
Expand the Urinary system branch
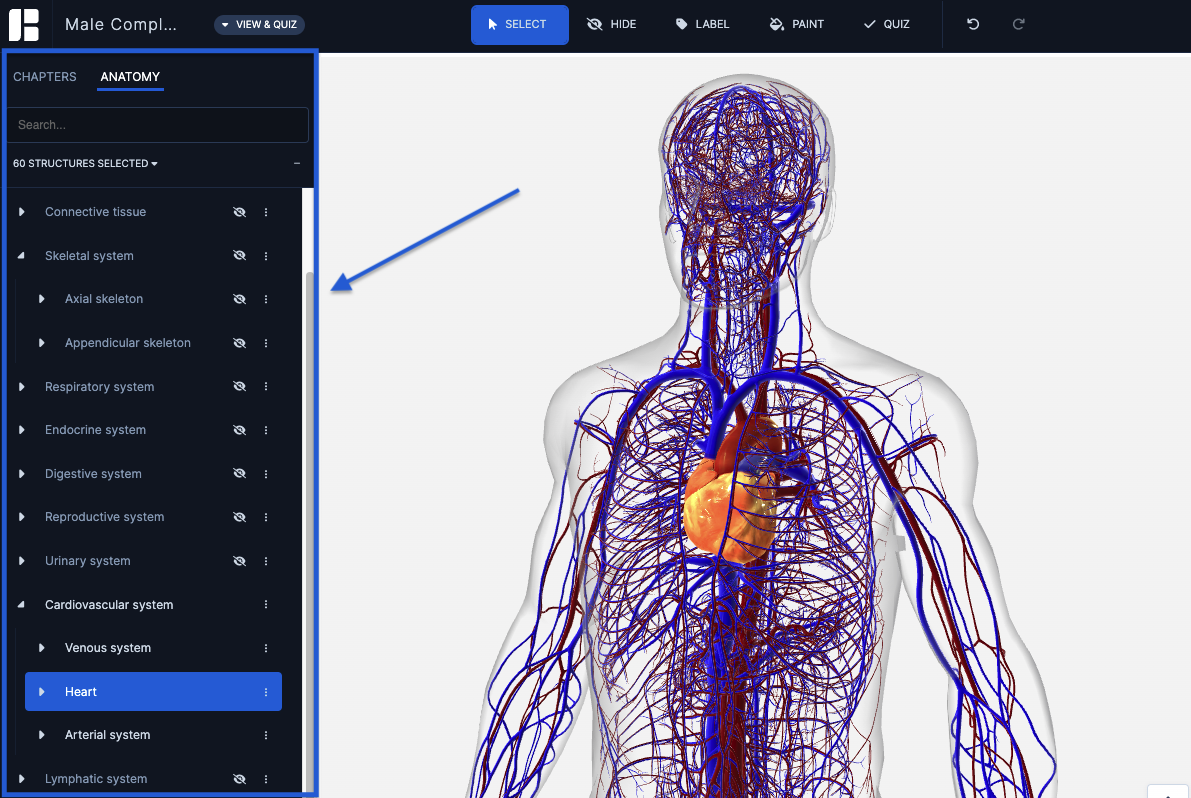coord(21,561)
